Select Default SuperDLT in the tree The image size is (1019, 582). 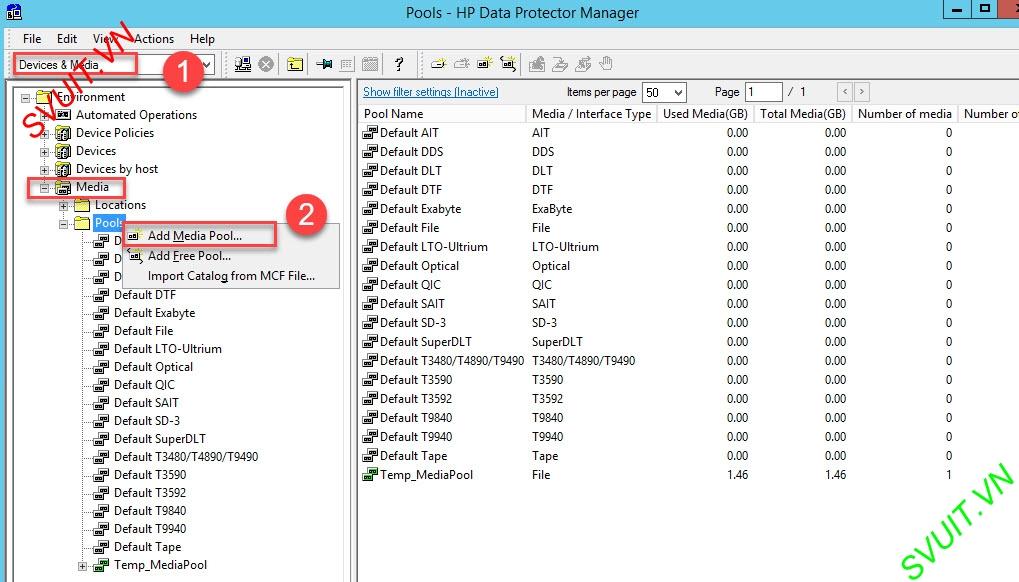tap(160, 439)
